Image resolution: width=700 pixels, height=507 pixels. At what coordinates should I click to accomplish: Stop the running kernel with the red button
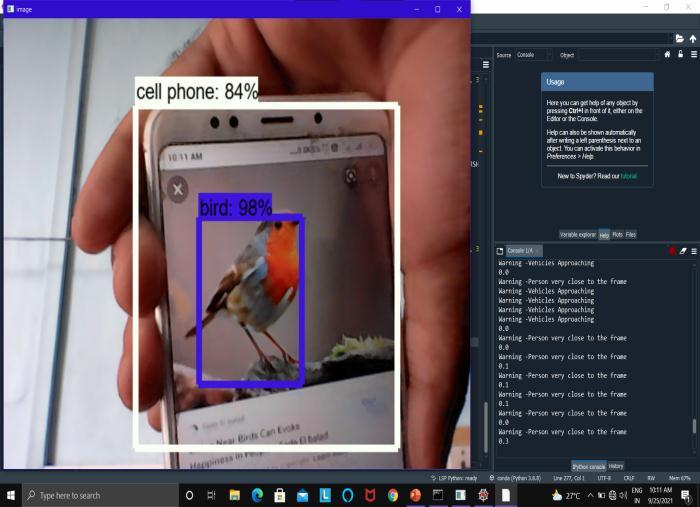point(672,251)
